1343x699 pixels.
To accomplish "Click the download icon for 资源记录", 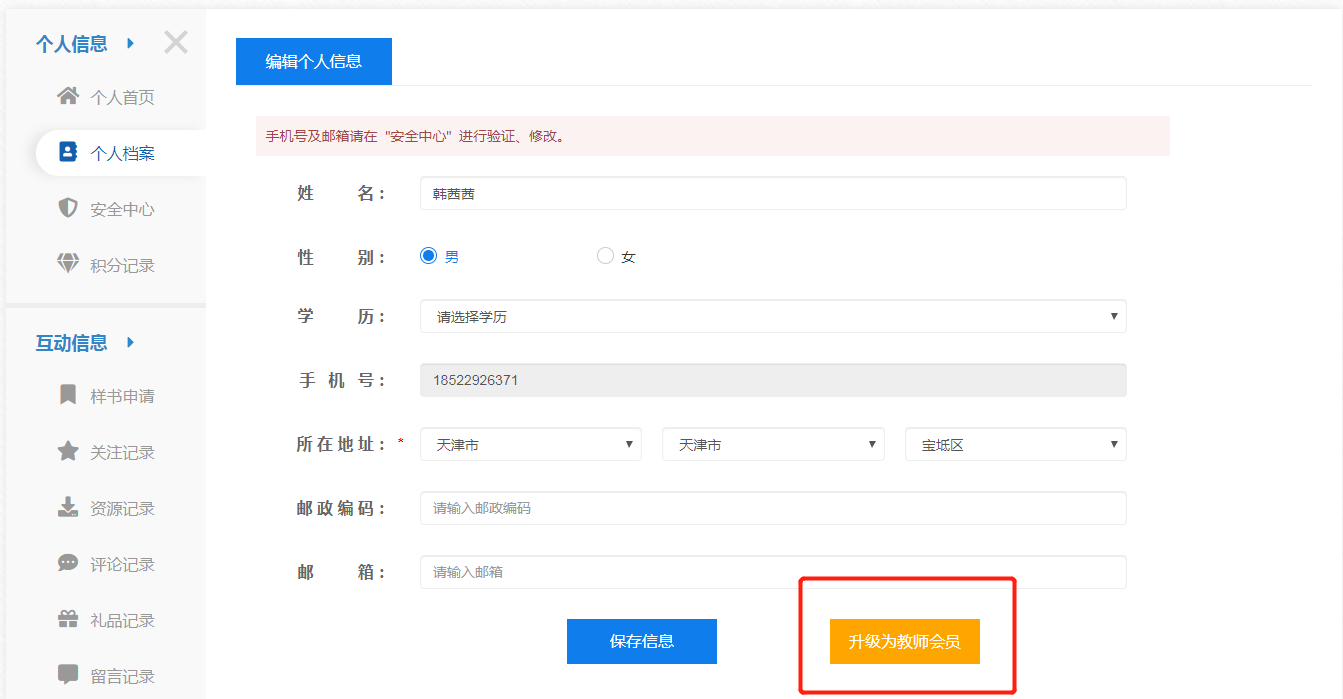I will click(x=67, y=507).
